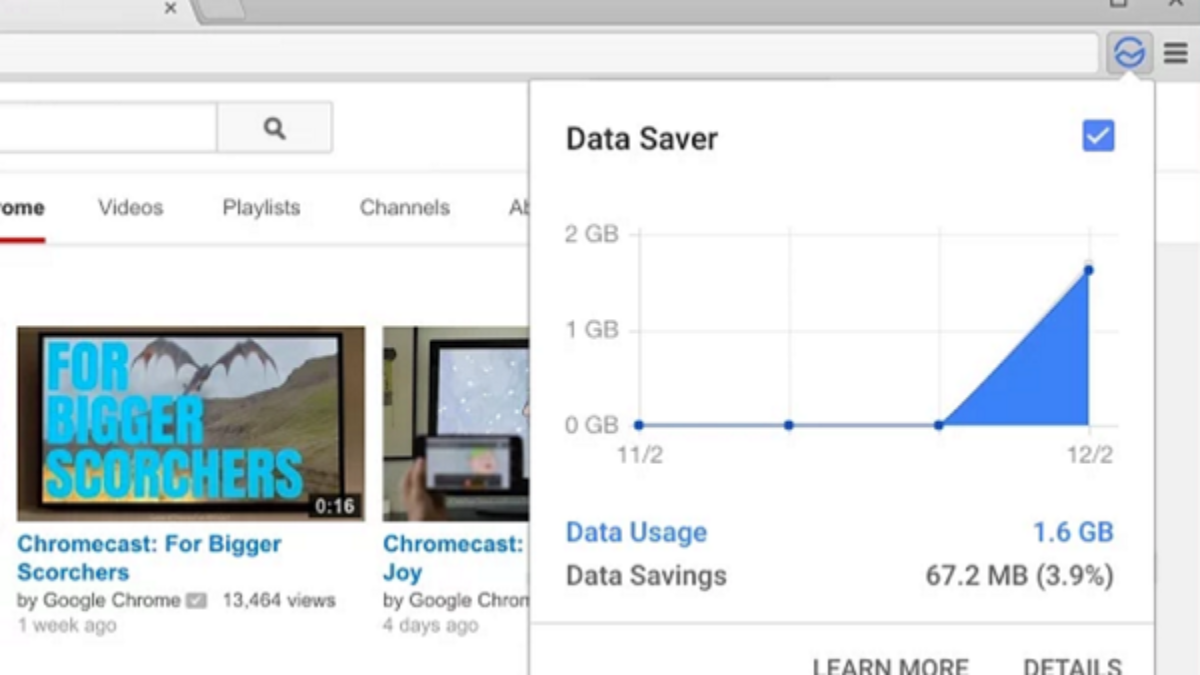Click the Data Usage label

pyautogui.click(x=636, y=532)
